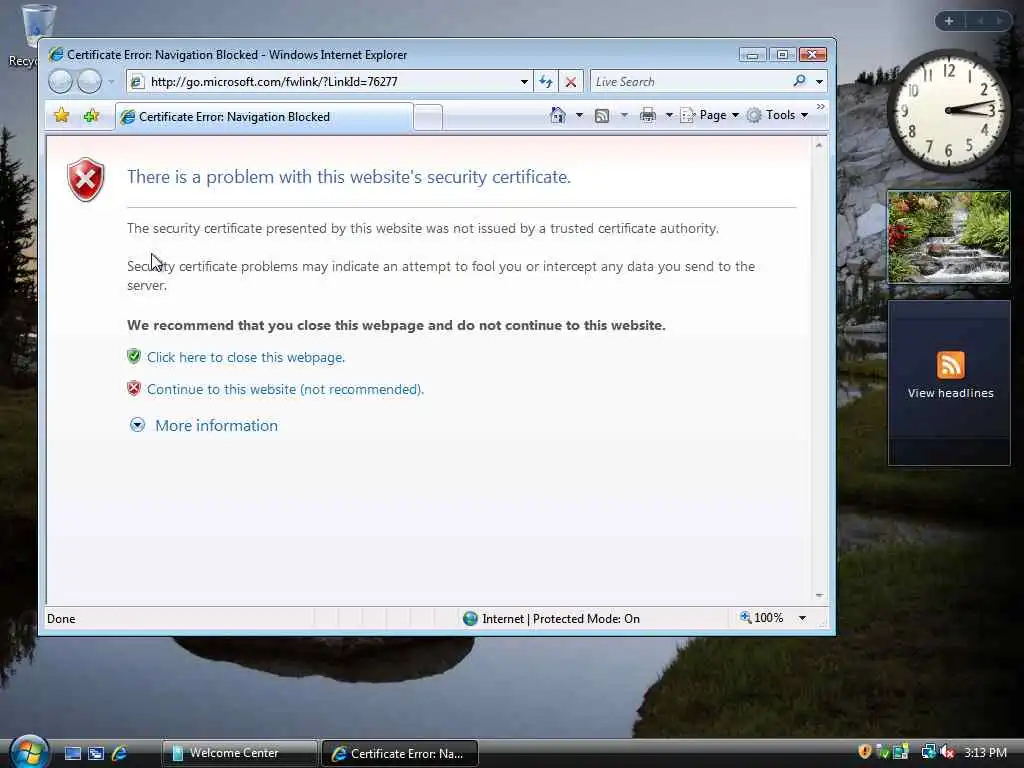Click Internet Protected Mode status bar zone
The image size is (1024, 768).
tap(552, 618)
